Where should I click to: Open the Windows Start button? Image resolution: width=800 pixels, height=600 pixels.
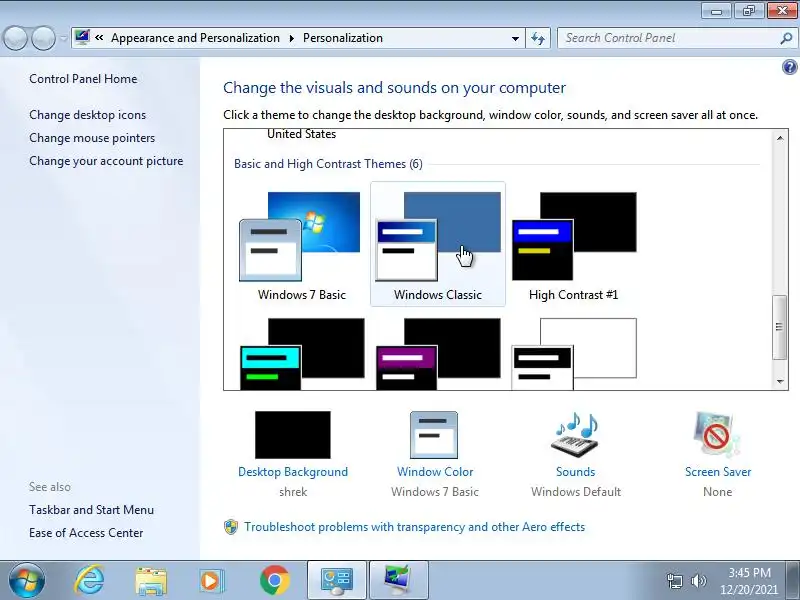(27, 580)
